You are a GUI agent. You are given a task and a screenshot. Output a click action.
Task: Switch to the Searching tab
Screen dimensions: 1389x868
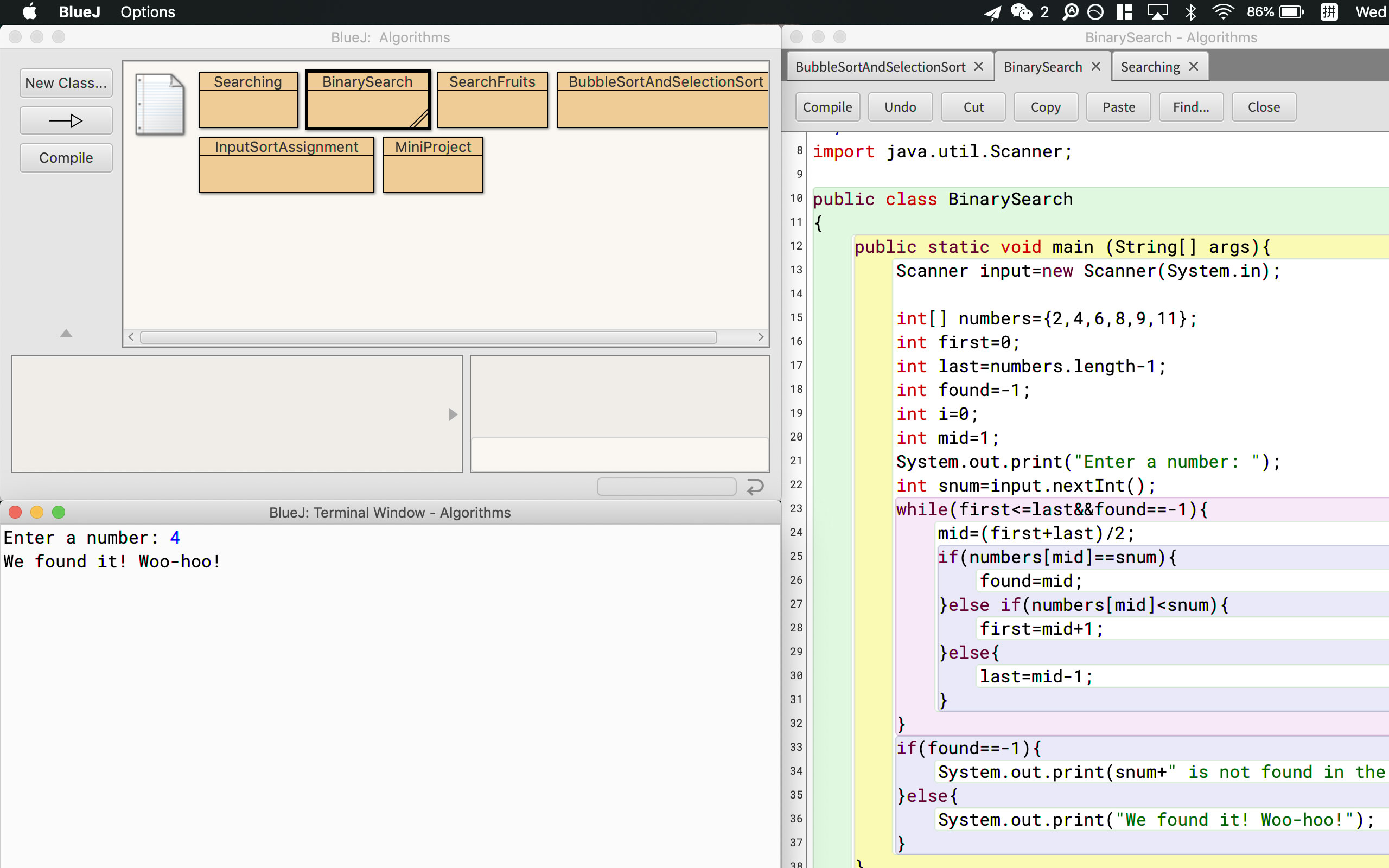pyautogui.click(x=1150, y=67)
